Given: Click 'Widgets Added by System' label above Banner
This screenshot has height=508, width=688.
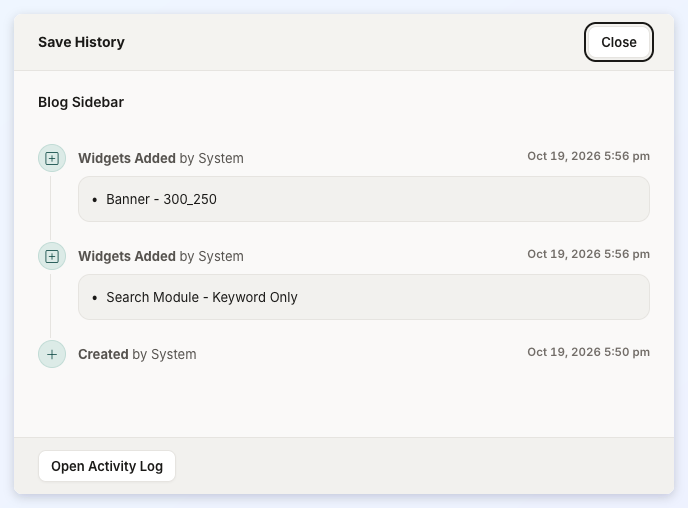Looking at the screenshot, I should (161, 158).
